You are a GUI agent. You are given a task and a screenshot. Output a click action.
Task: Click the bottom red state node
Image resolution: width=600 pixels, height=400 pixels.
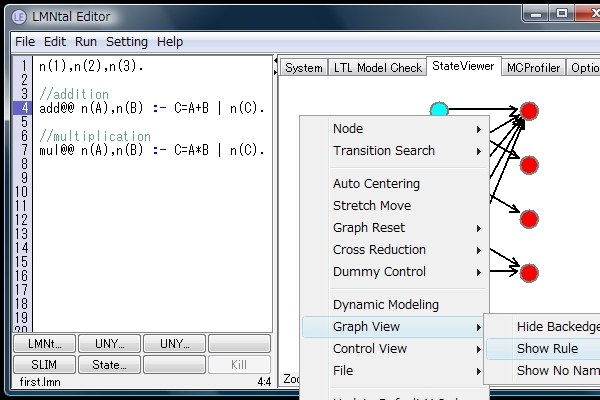pyautogui.click(x=530, y=272)
